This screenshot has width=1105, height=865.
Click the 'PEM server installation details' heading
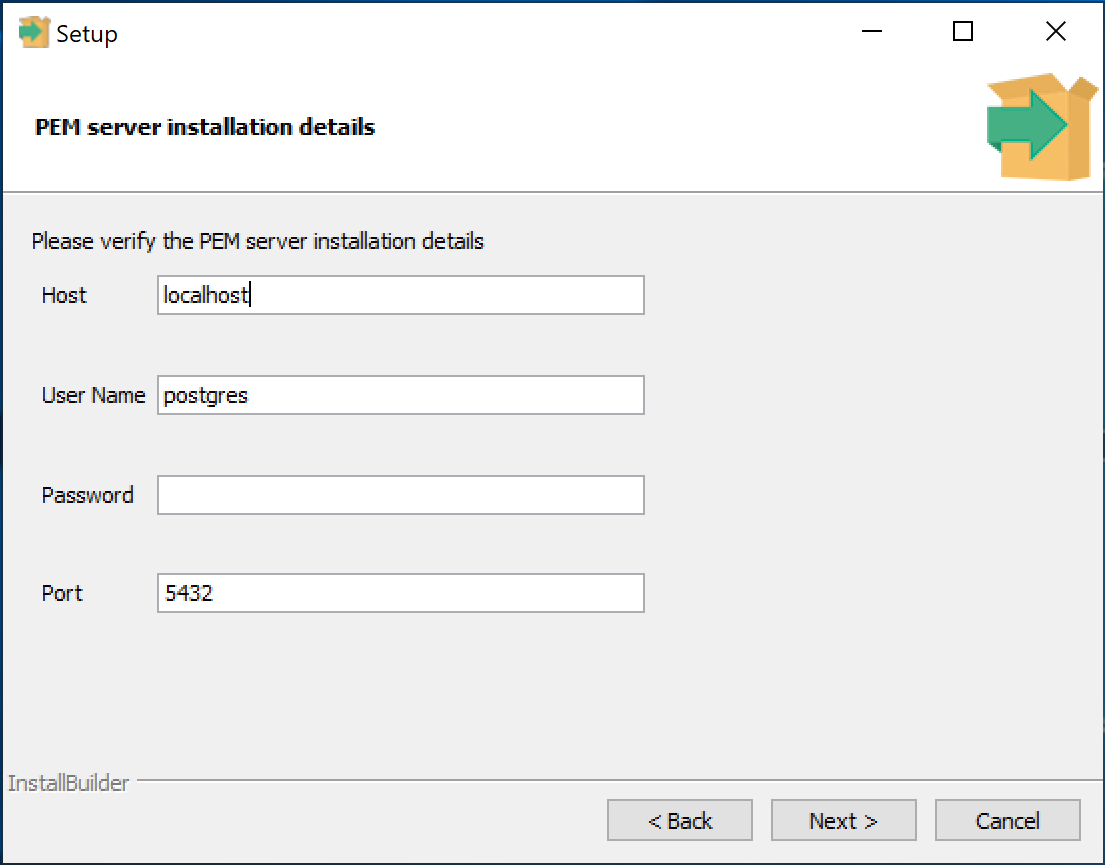point(204,128)
